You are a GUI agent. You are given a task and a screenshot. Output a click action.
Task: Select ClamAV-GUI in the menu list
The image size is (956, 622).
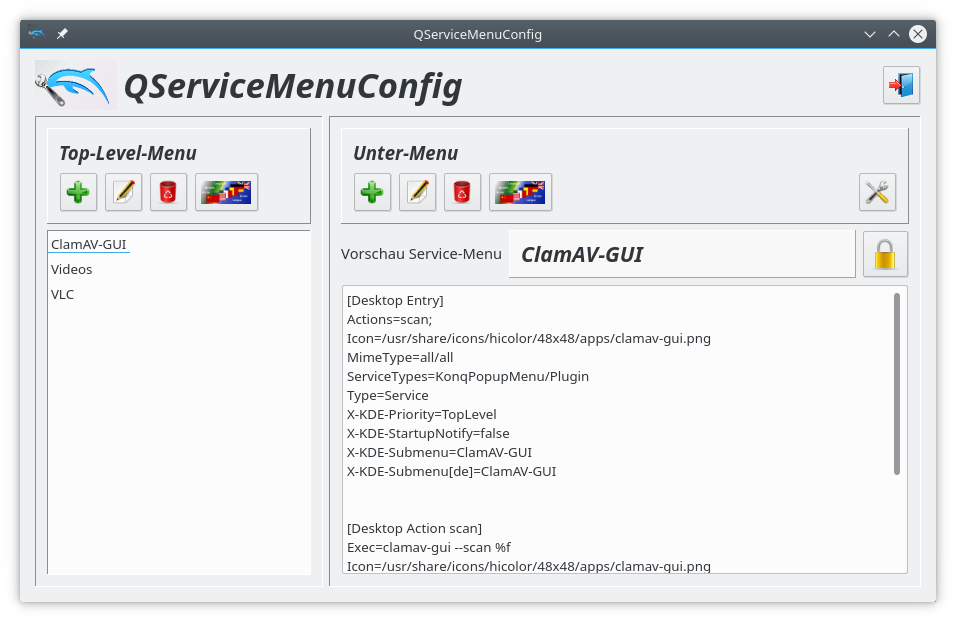pos(88,245)
